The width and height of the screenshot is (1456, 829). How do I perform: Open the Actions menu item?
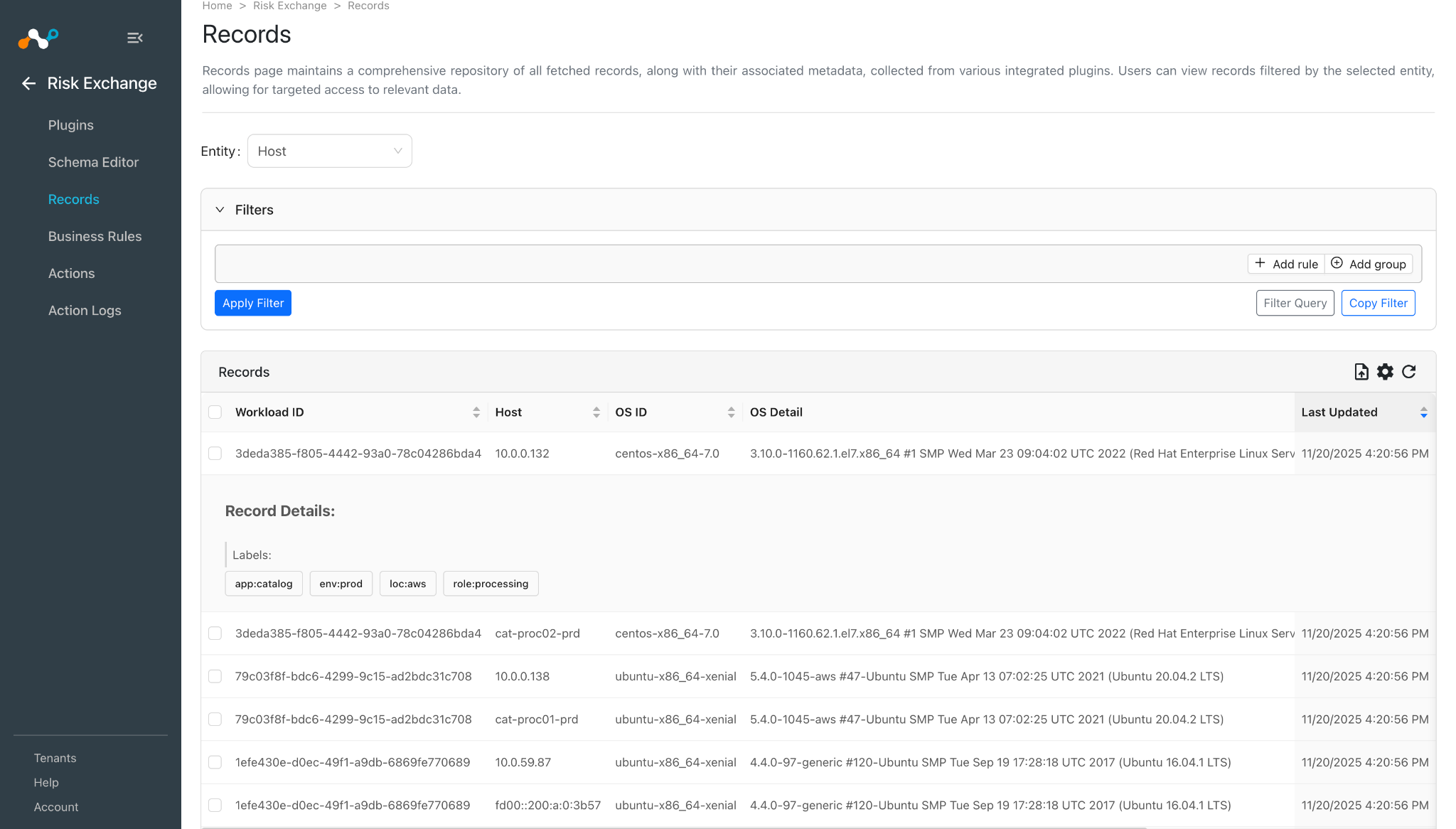coord(71,273)
